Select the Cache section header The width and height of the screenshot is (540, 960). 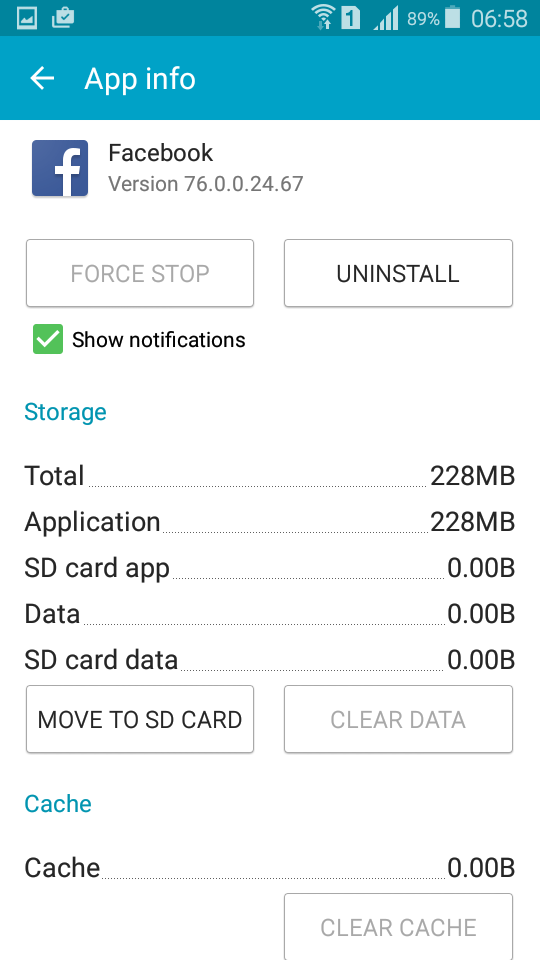(58, 803)
